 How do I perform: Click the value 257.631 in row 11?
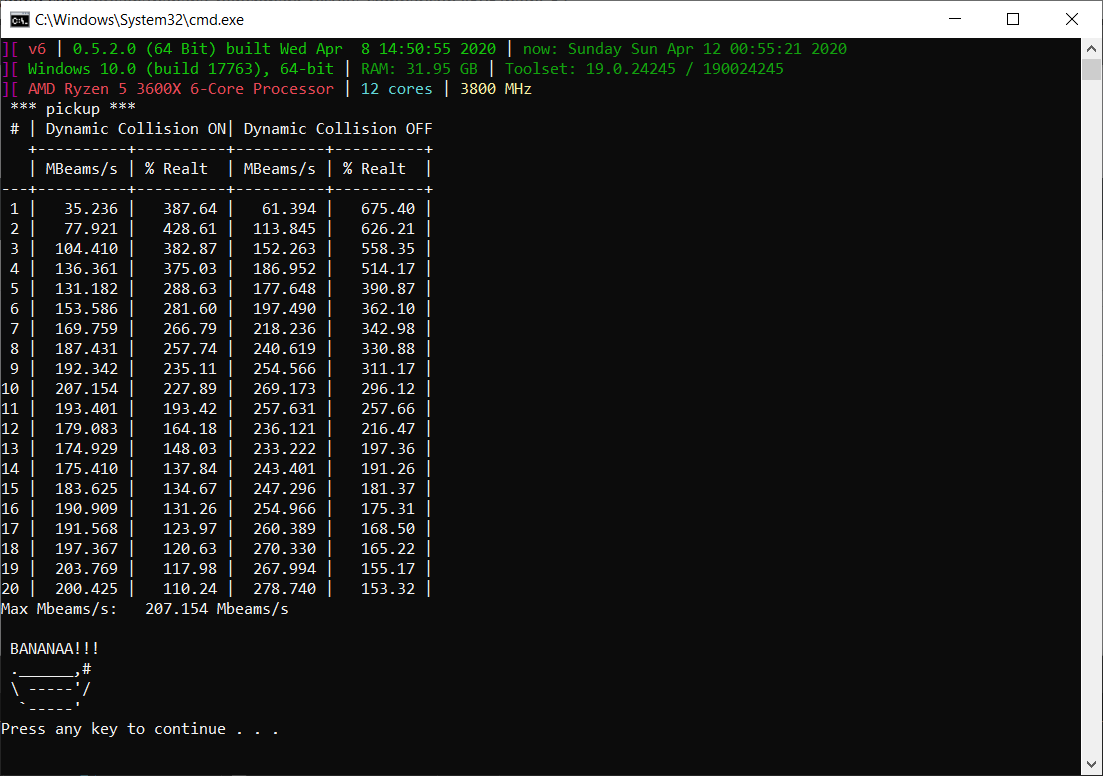click(x=284, y=409)
